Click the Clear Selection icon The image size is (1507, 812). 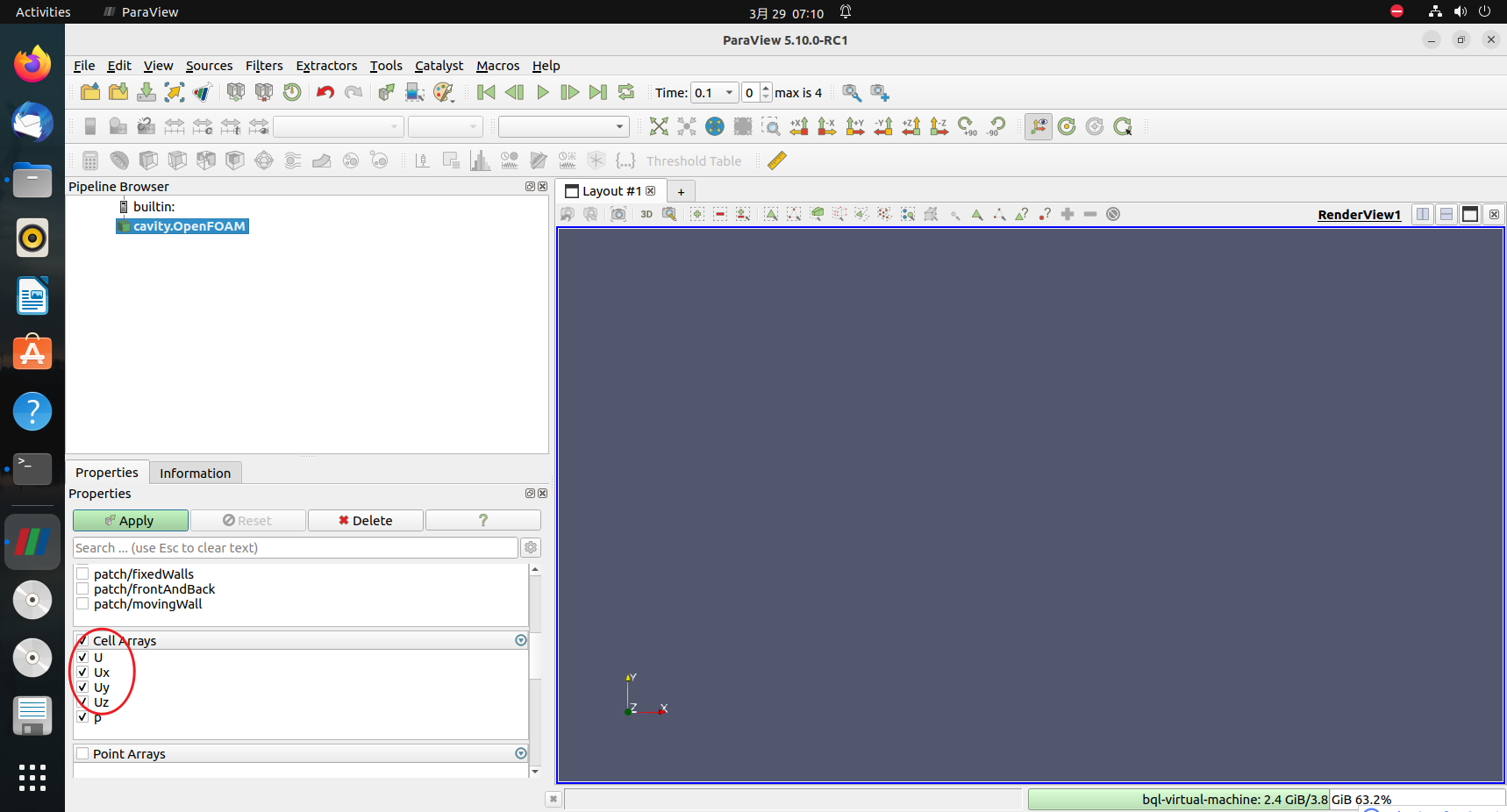click(1113, 214)
